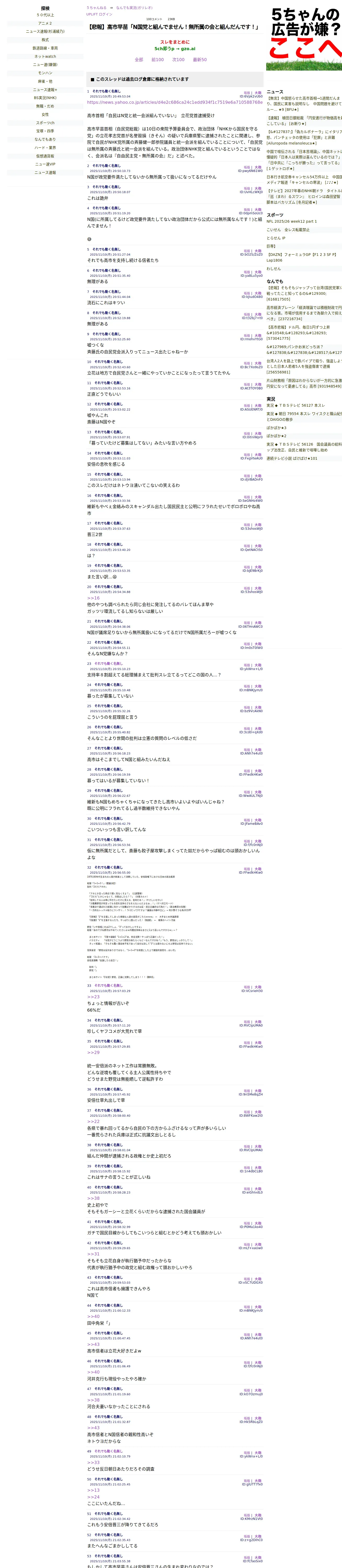Viewport: 342px width, 1568px height.
Task: Click the >>22 reply anchor in post 37
Action: (x=93, y=1121)
